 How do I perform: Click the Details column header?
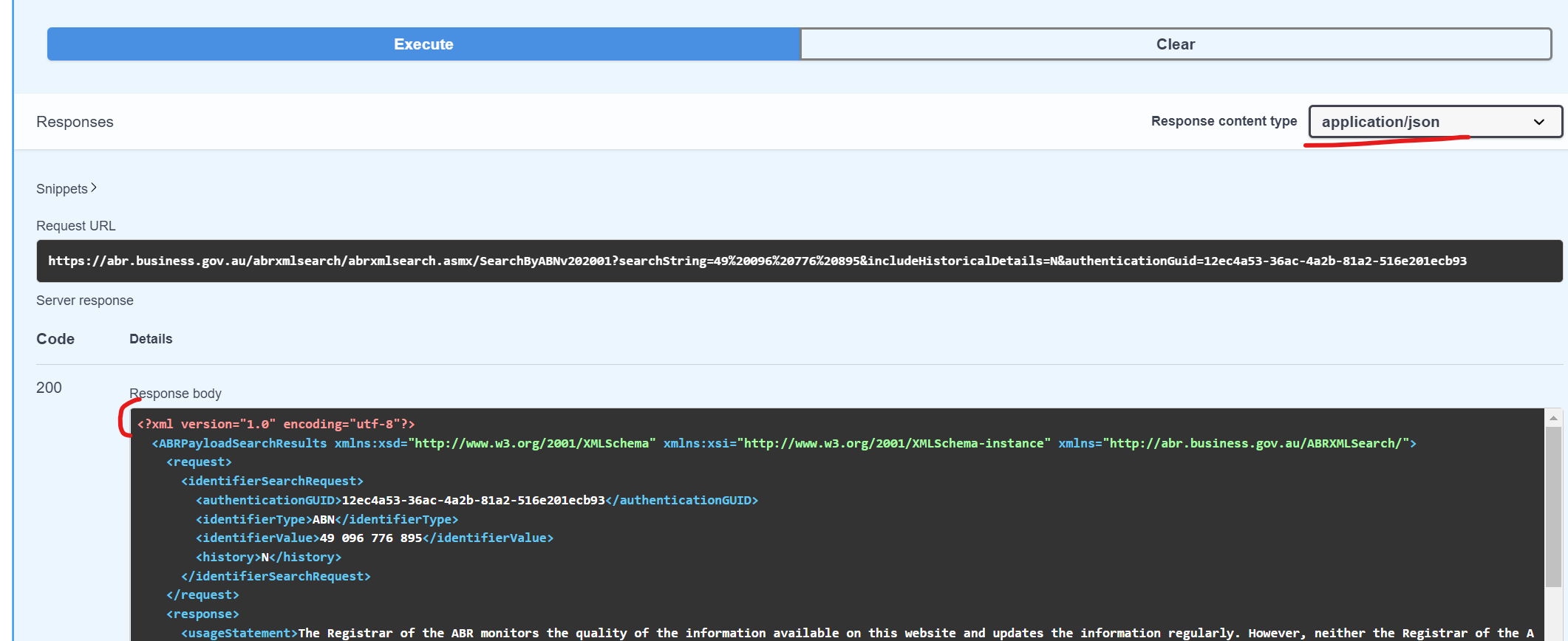point(151,339)
